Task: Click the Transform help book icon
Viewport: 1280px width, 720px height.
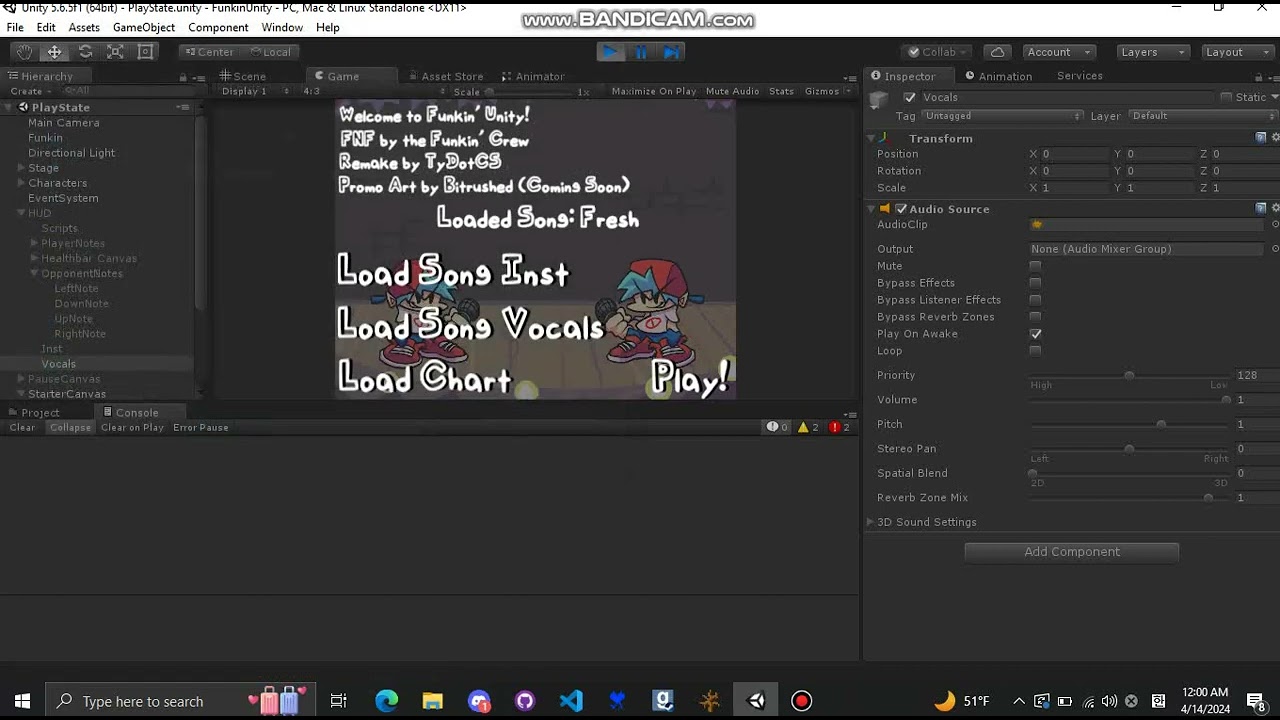Action: pyautogui.click(x=1261, y=138)
